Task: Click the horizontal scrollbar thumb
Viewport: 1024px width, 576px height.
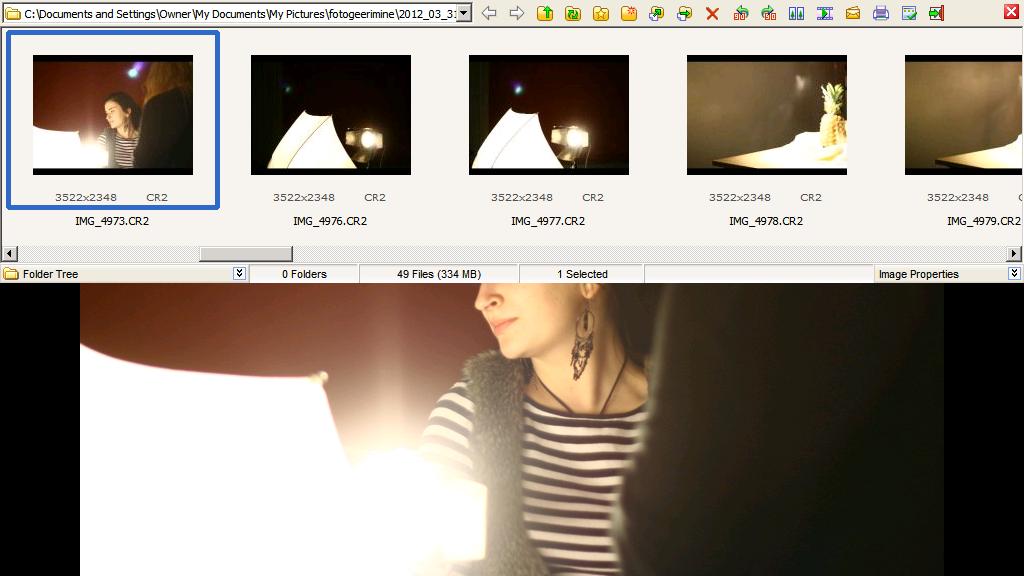Action: pyautogui.click(x=246, y=253)
